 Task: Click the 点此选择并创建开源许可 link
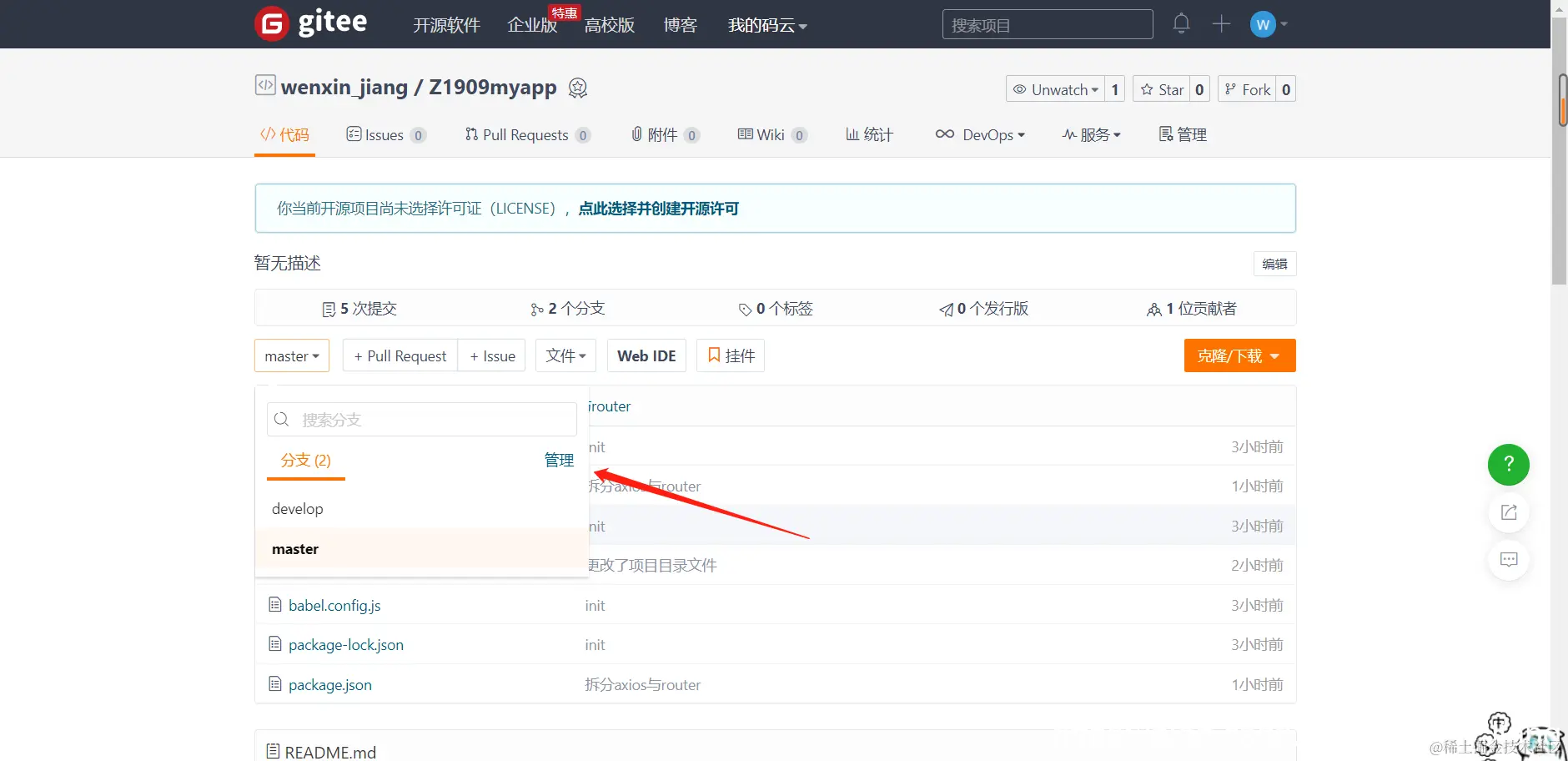click(659, 209)
